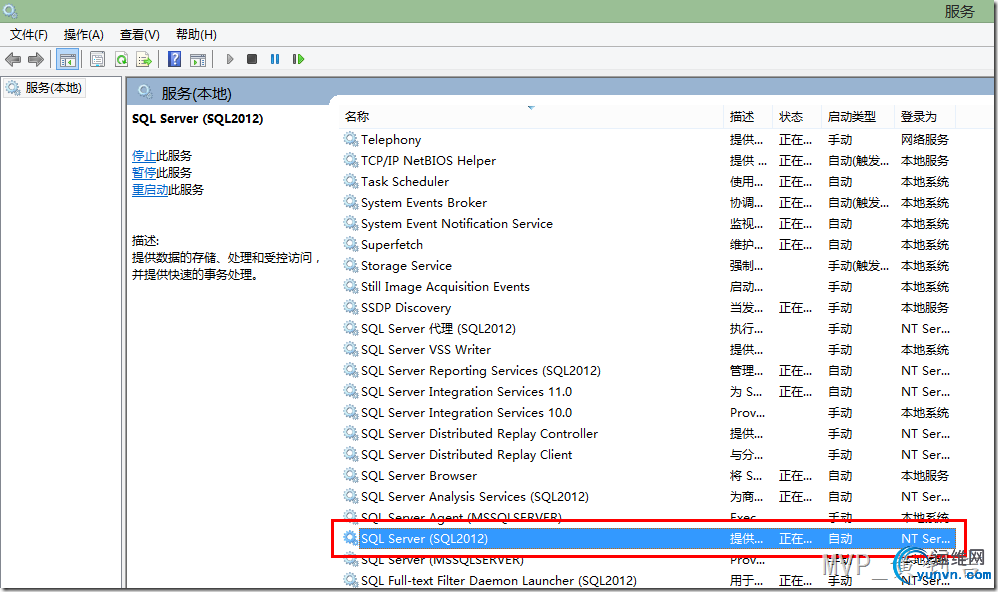This screenshot has width=998, height=592.
Task: Click the 服务(本地) pane header icon
Action: tap(145, 92)
